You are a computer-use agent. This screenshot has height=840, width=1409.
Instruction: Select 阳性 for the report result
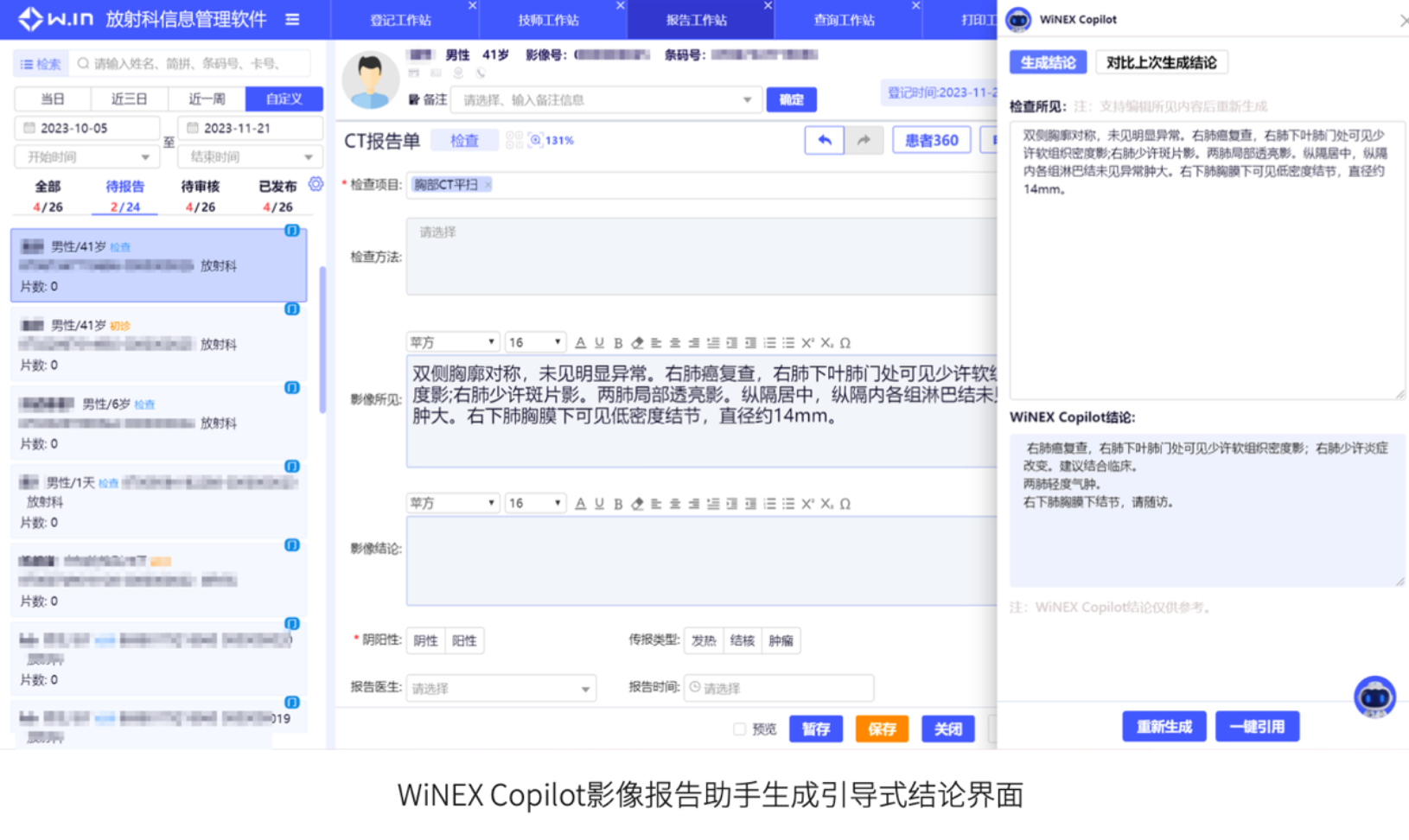[x=464, y=640]
